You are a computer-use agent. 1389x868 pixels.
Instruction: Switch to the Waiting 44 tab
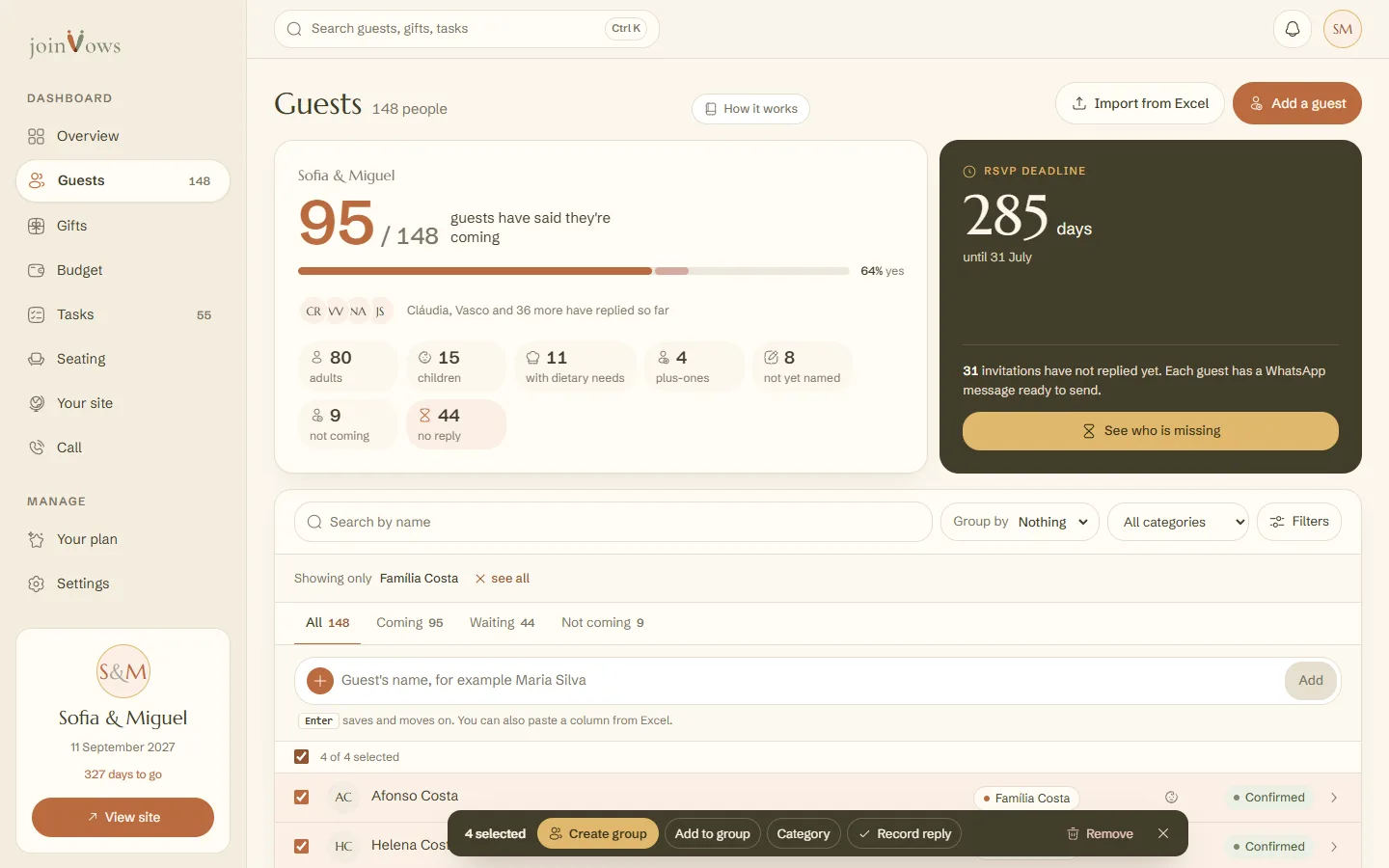tap(503, 623)
